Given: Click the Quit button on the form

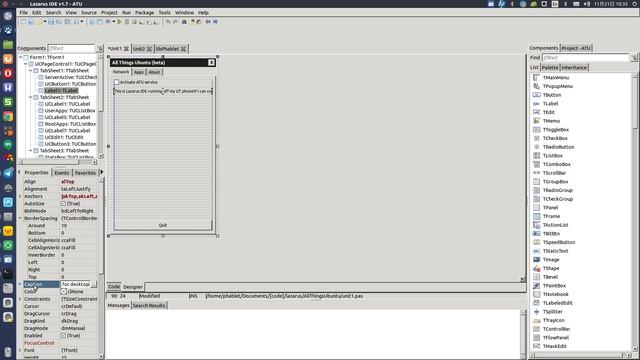Looking at the screenshot, I should coord(163,225).
